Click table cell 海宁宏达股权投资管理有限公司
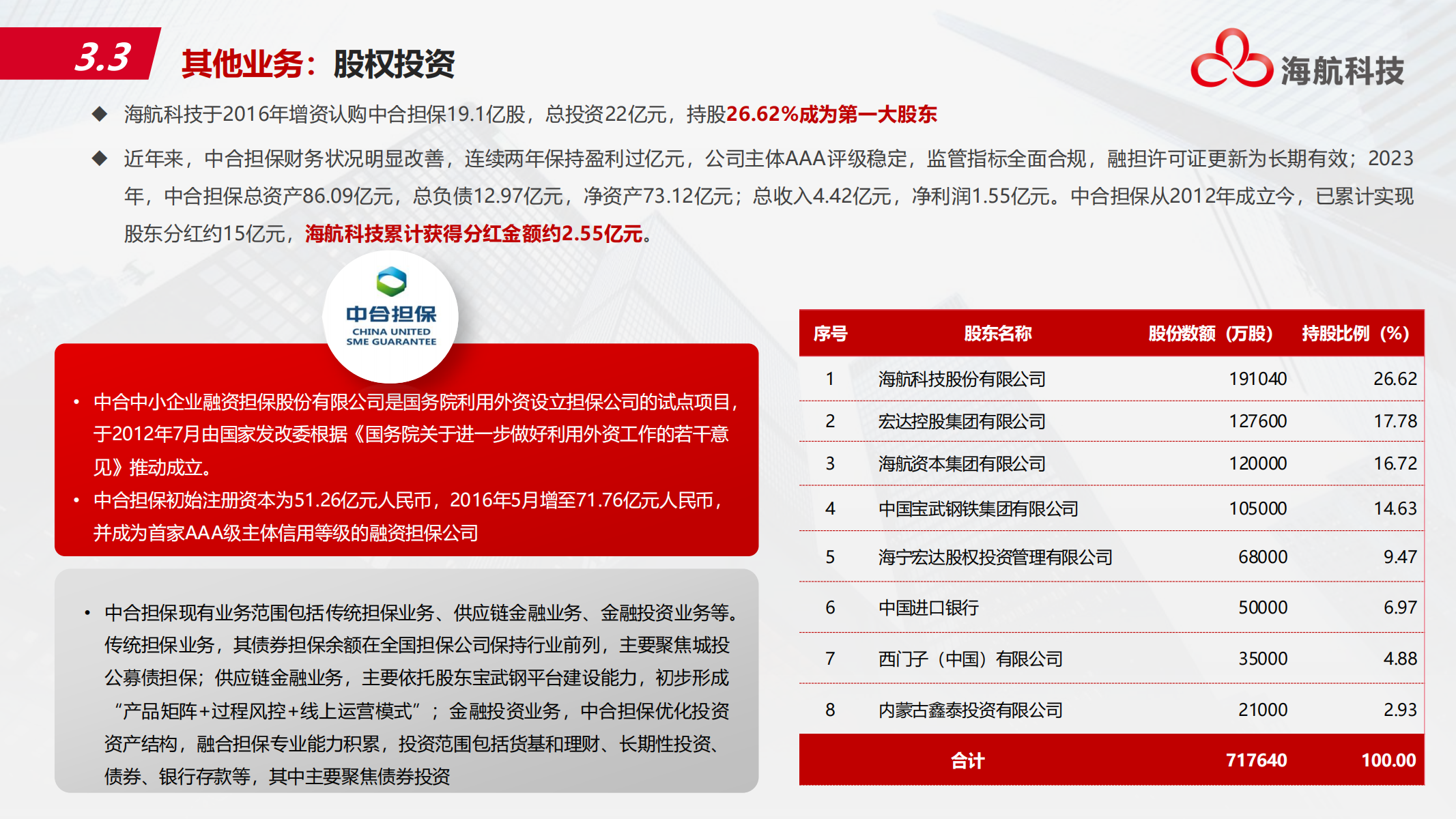Viewport: 1456px width, 819px height. pyautogui.click(x=995, y=557)
